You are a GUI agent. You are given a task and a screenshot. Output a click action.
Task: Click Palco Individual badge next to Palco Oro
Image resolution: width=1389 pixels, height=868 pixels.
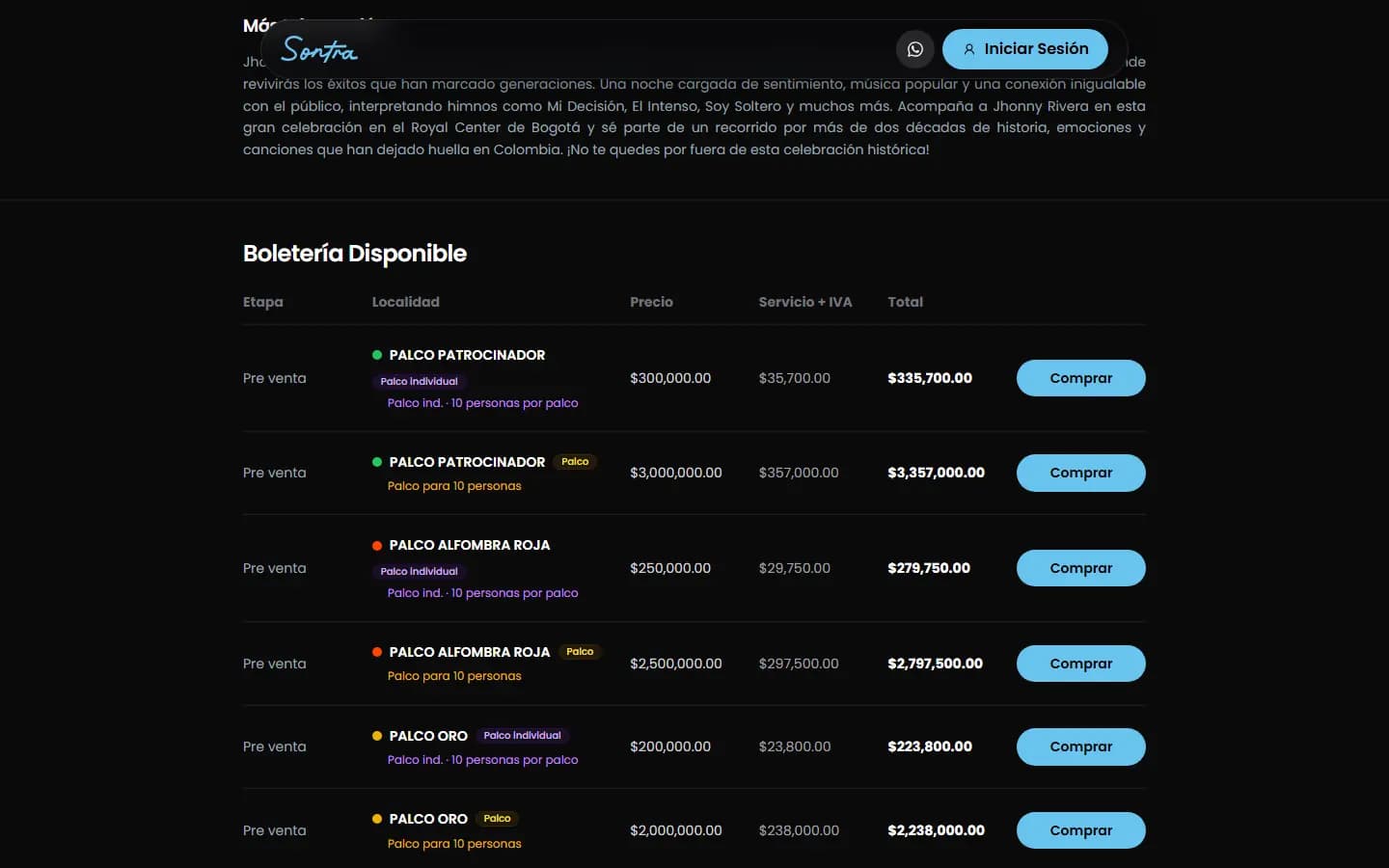coord(522,736)
